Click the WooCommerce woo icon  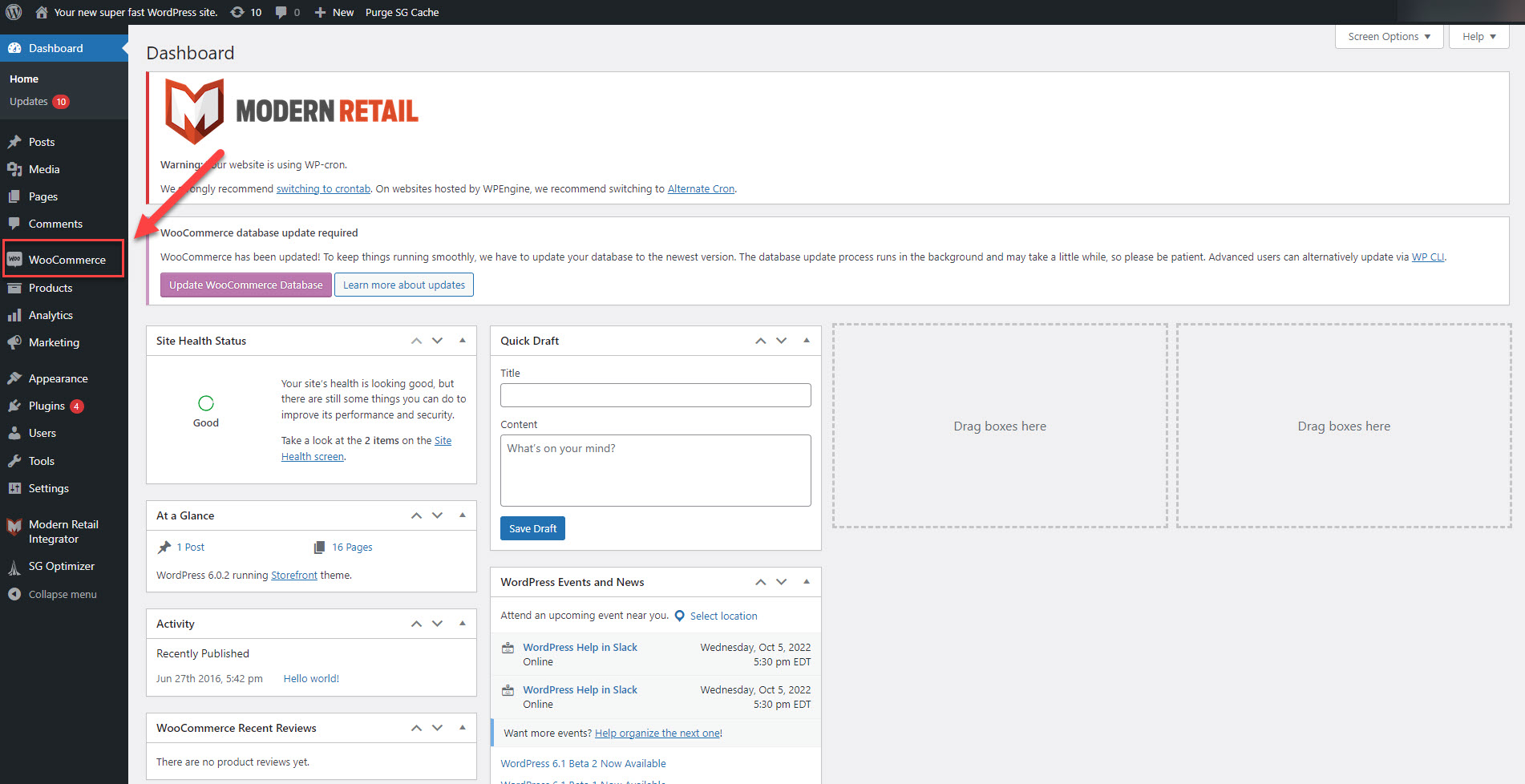pos(14,260)
